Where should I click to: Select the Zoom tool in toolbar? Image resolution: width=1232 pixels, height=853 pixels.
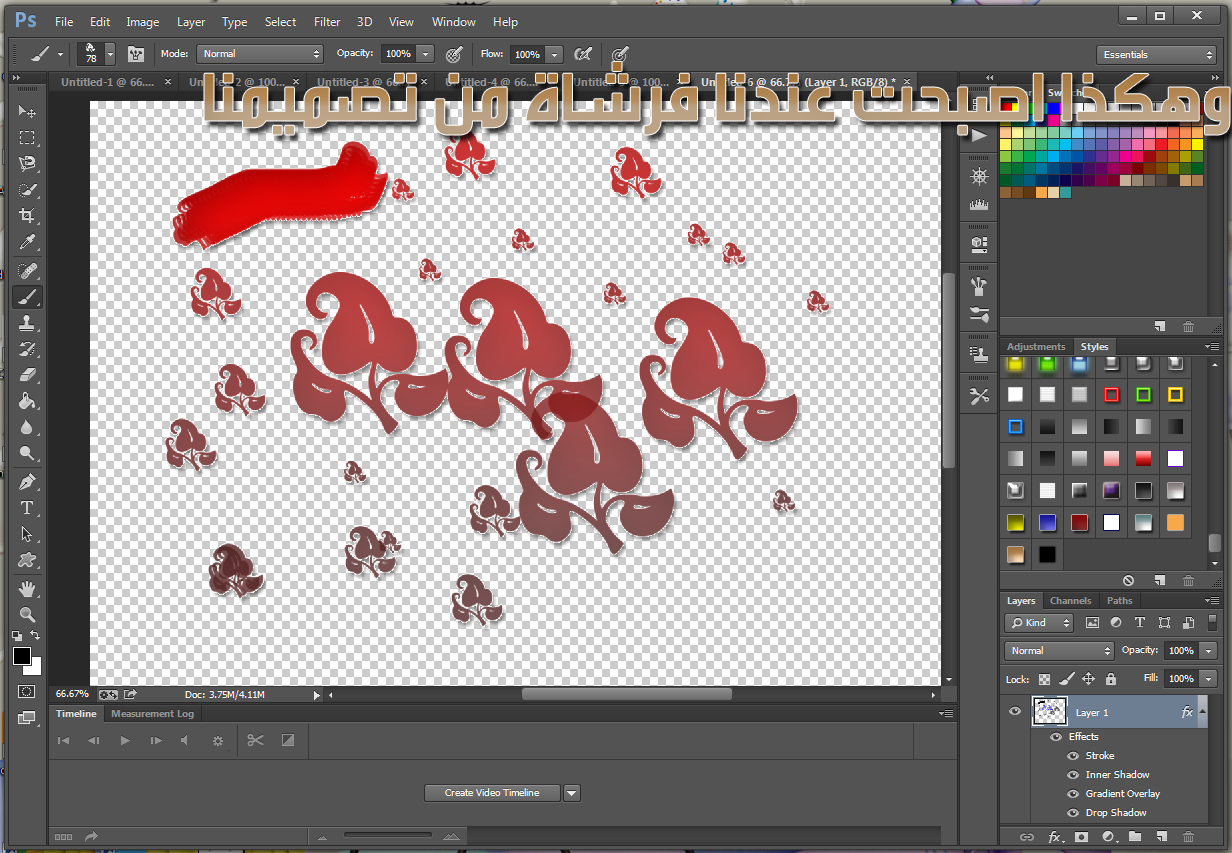pos(27,614)
